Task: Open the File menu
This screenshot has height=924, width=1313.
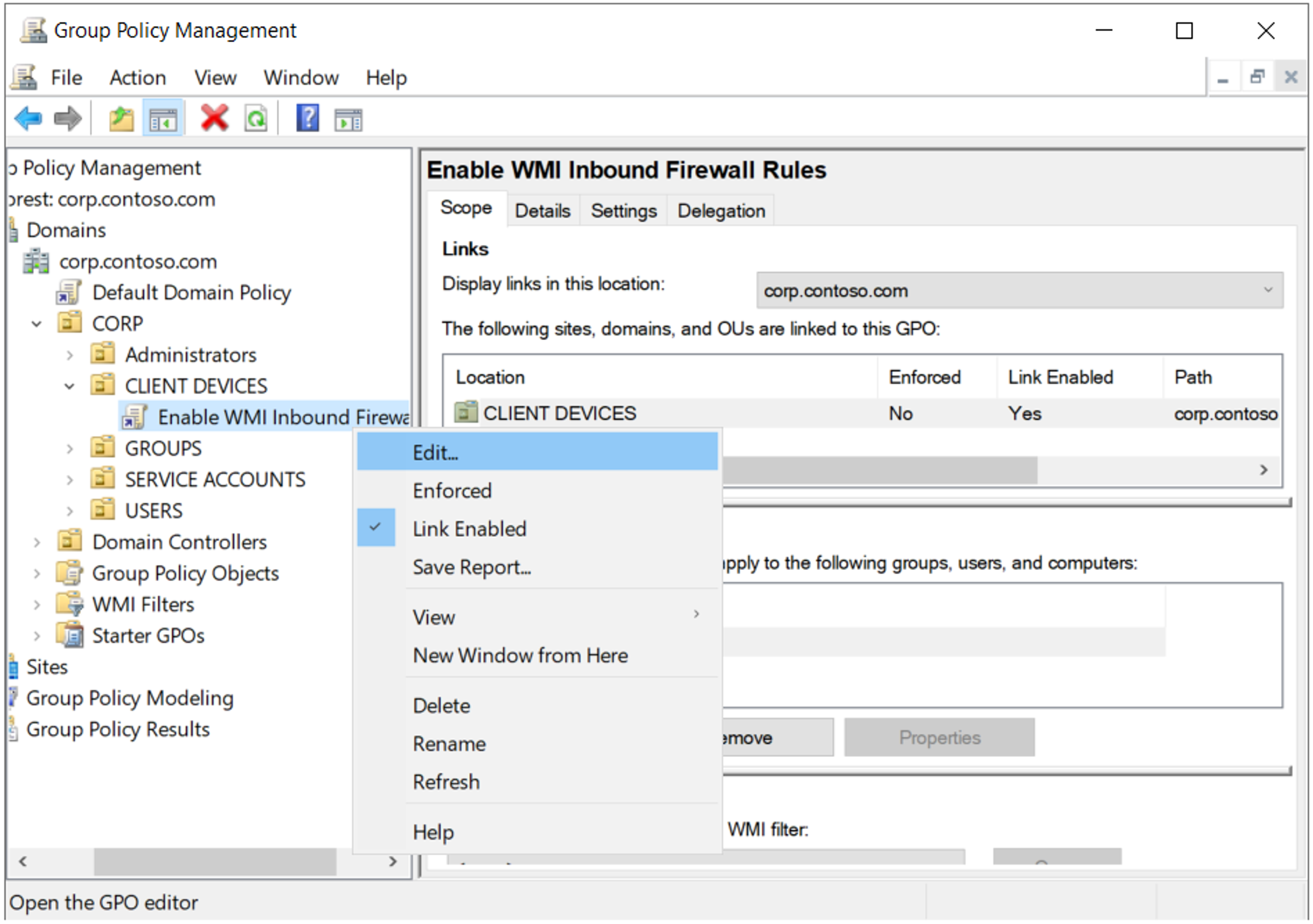Action: coord(66,77)
